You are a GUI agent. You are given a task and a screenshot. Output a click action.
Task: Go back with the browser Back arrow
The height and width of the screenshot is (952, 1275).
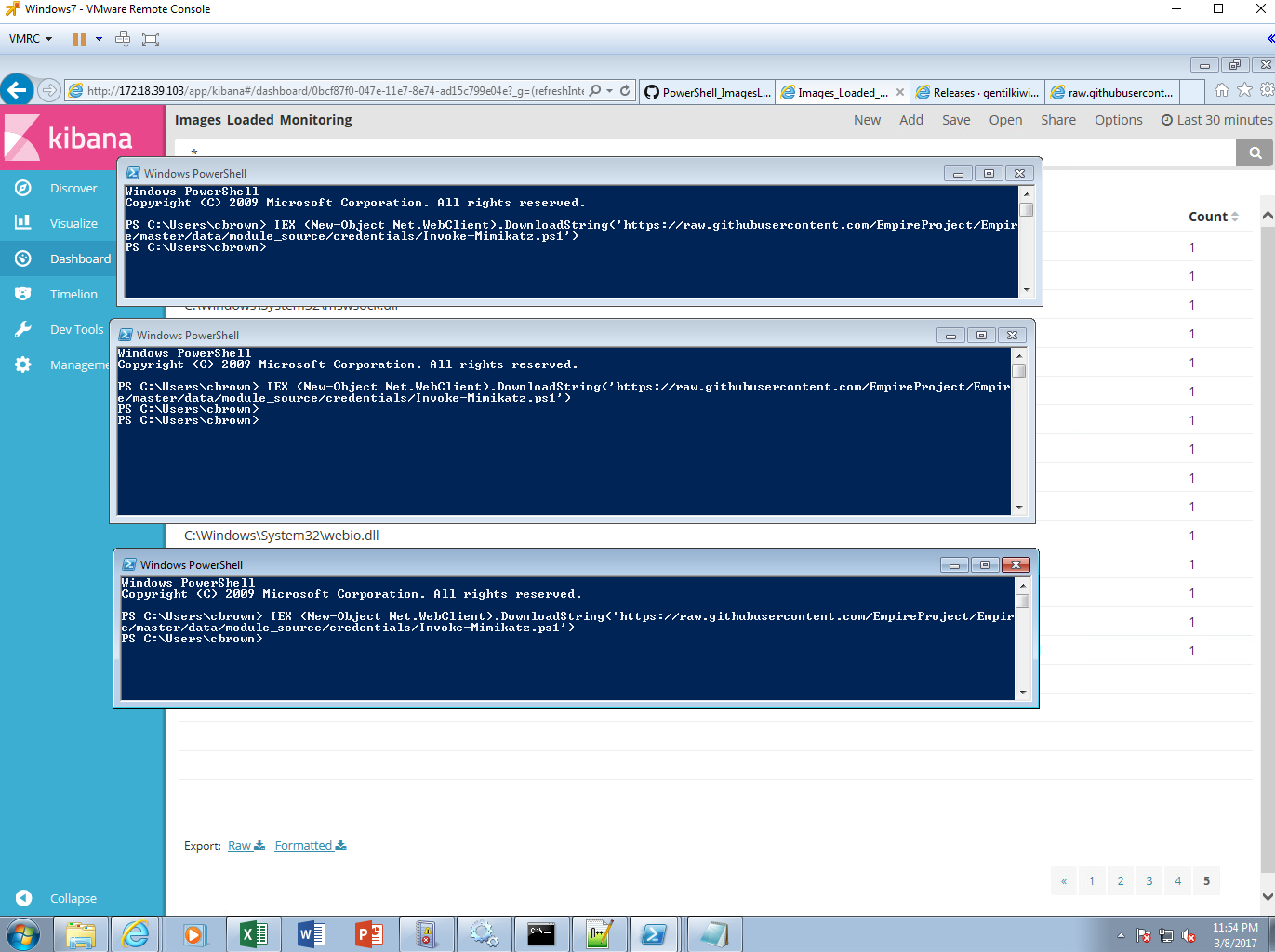tap(17, 90)
